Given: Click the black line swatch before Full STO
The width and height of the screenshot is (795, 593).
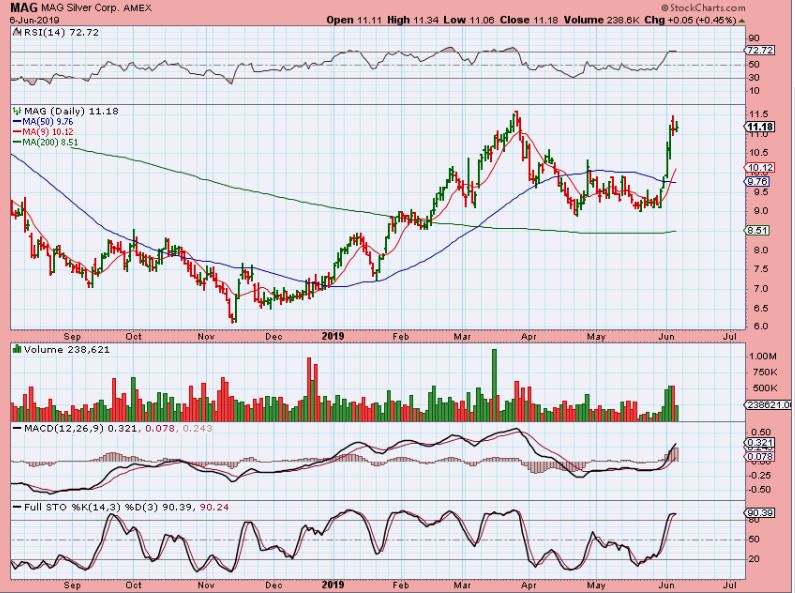Looking at the screenshot, I should click(17, 507).
